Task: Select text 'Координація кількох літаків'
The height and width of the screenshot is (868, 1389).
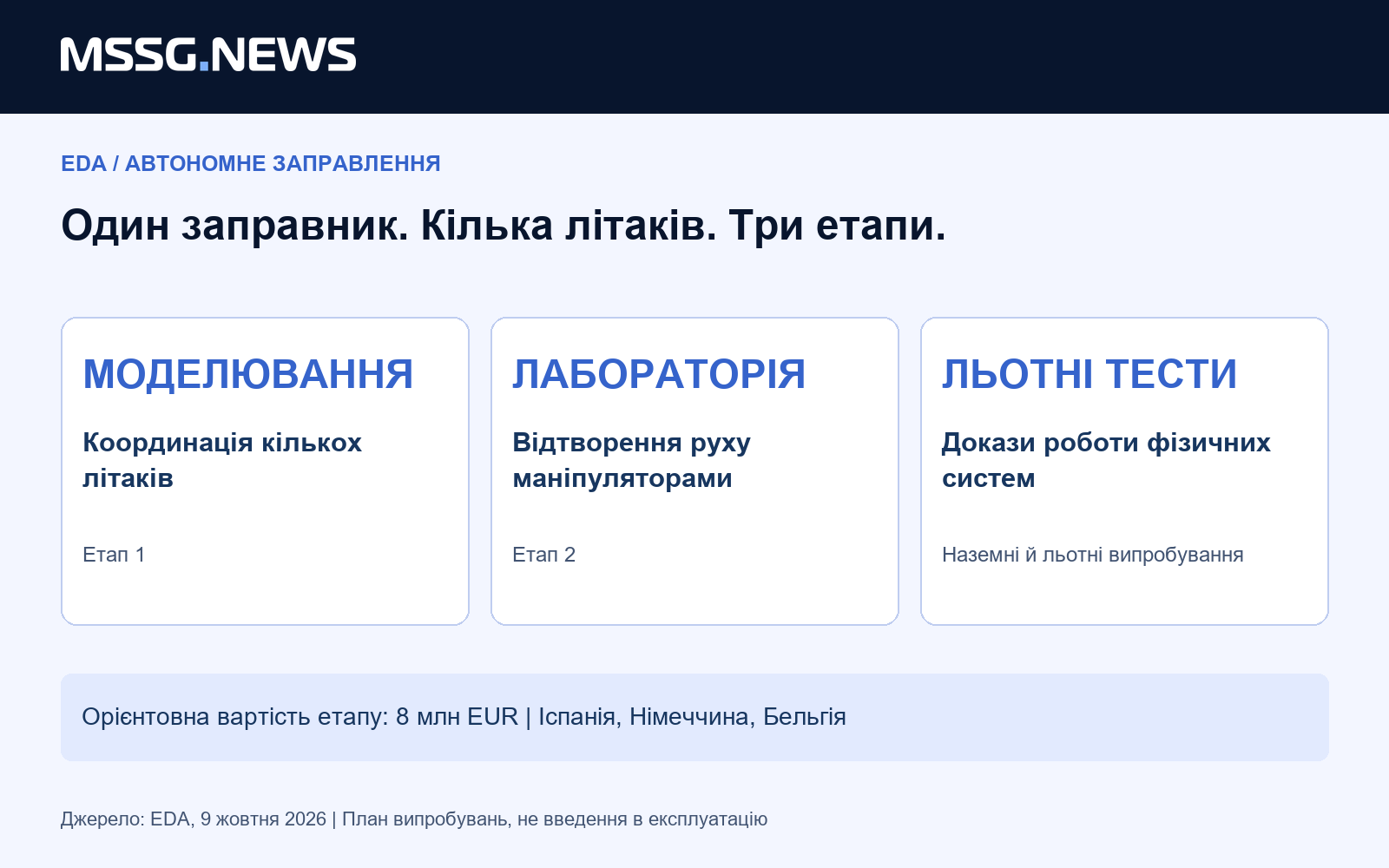Action: click(222, 460)
